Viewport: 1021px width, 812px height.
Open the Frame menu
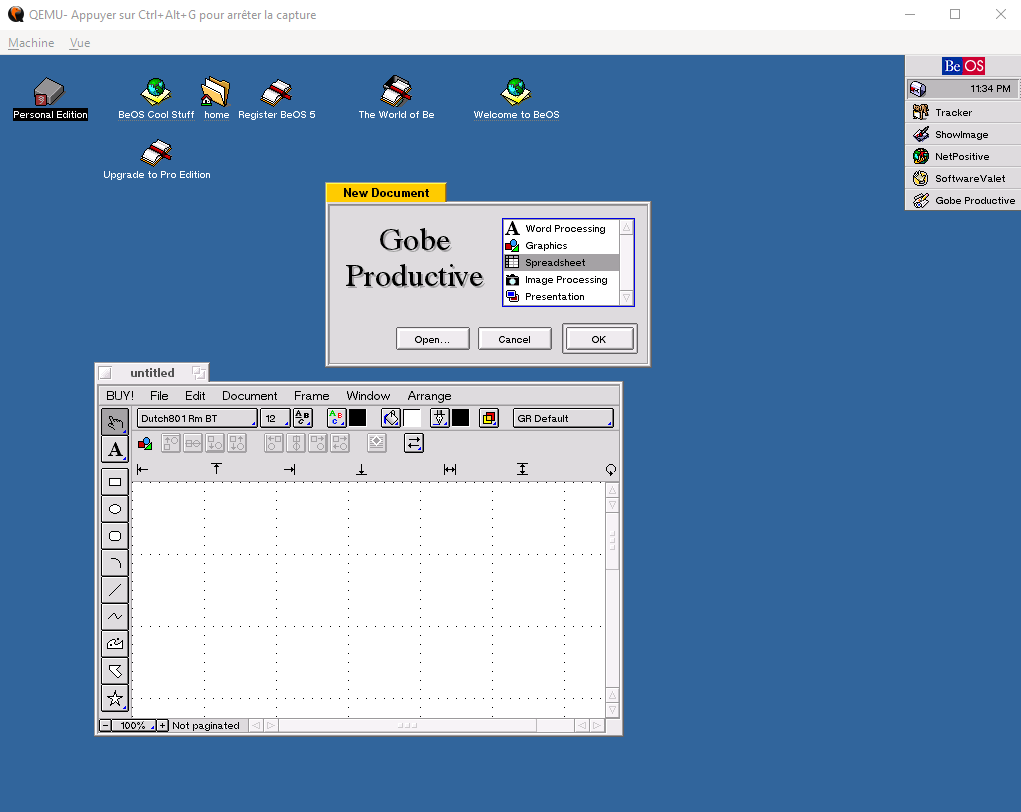[311, 396]
